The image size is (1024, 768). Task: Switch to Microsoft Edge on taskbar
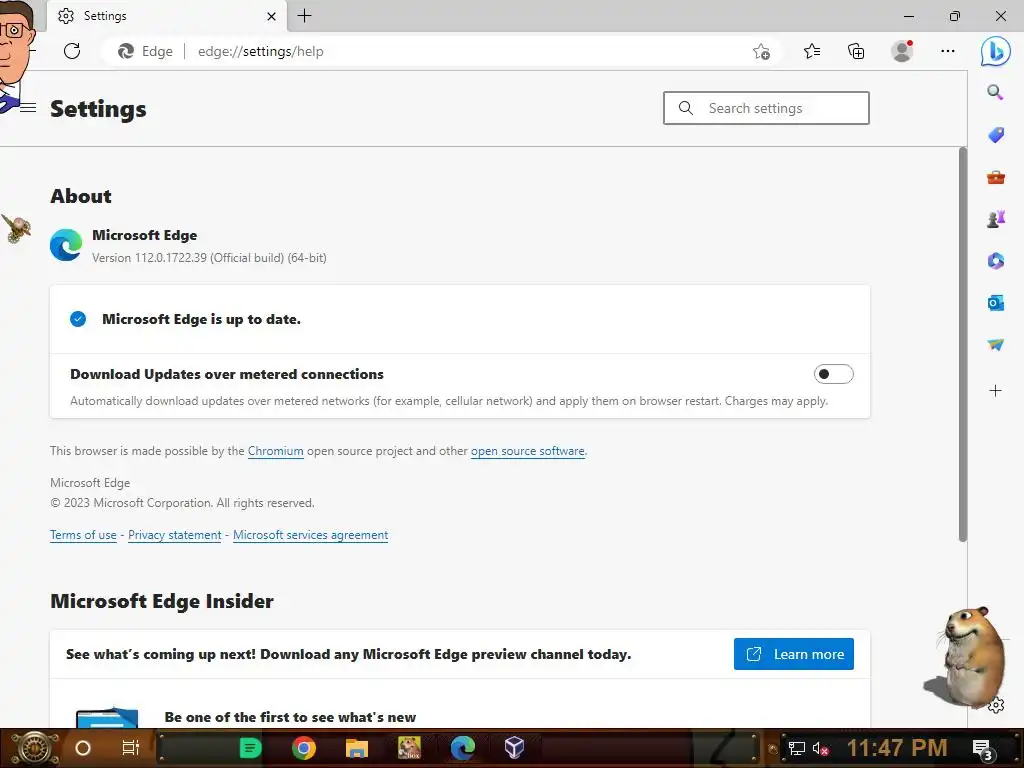(462, 748)
